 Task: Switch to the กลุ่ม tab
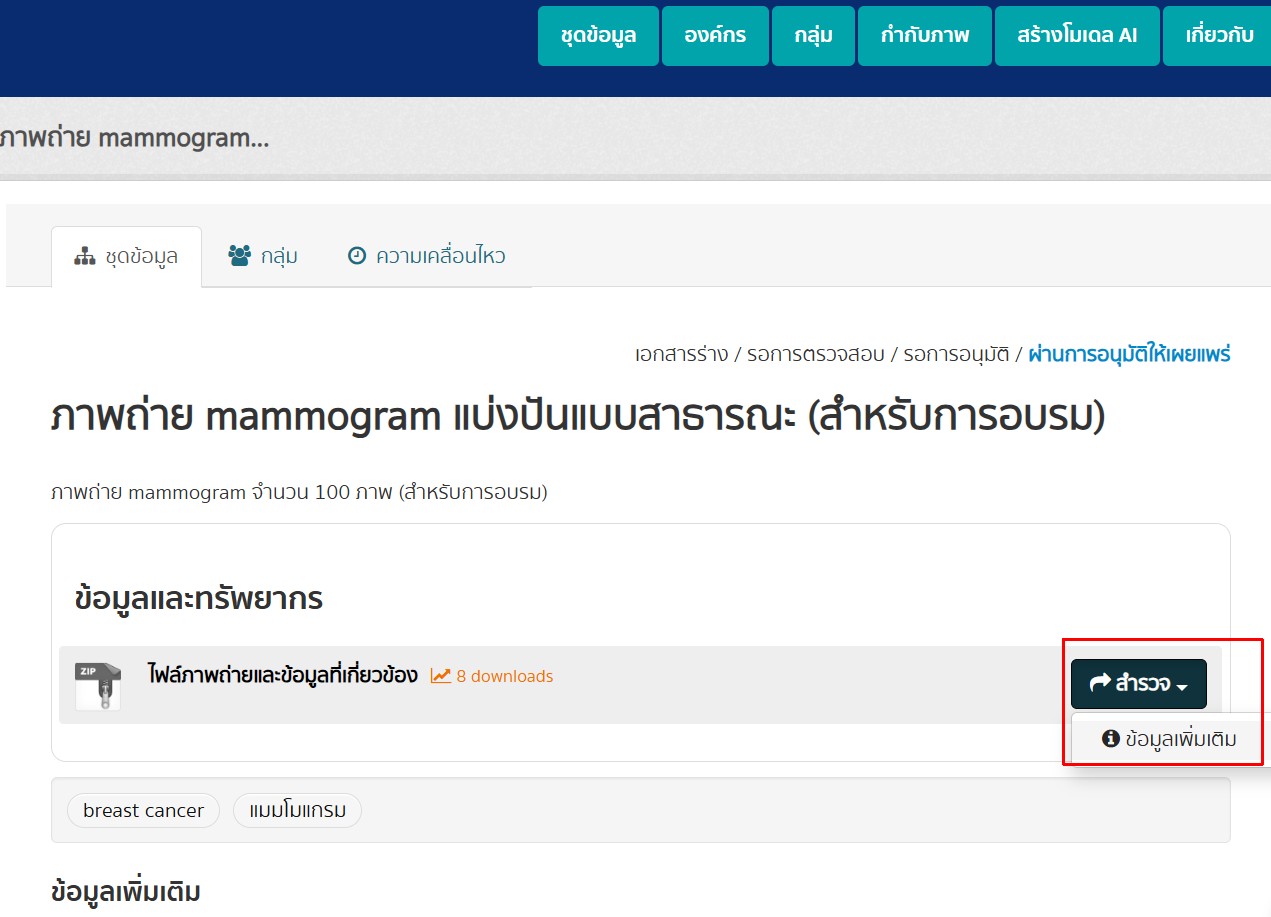[265, 255]
